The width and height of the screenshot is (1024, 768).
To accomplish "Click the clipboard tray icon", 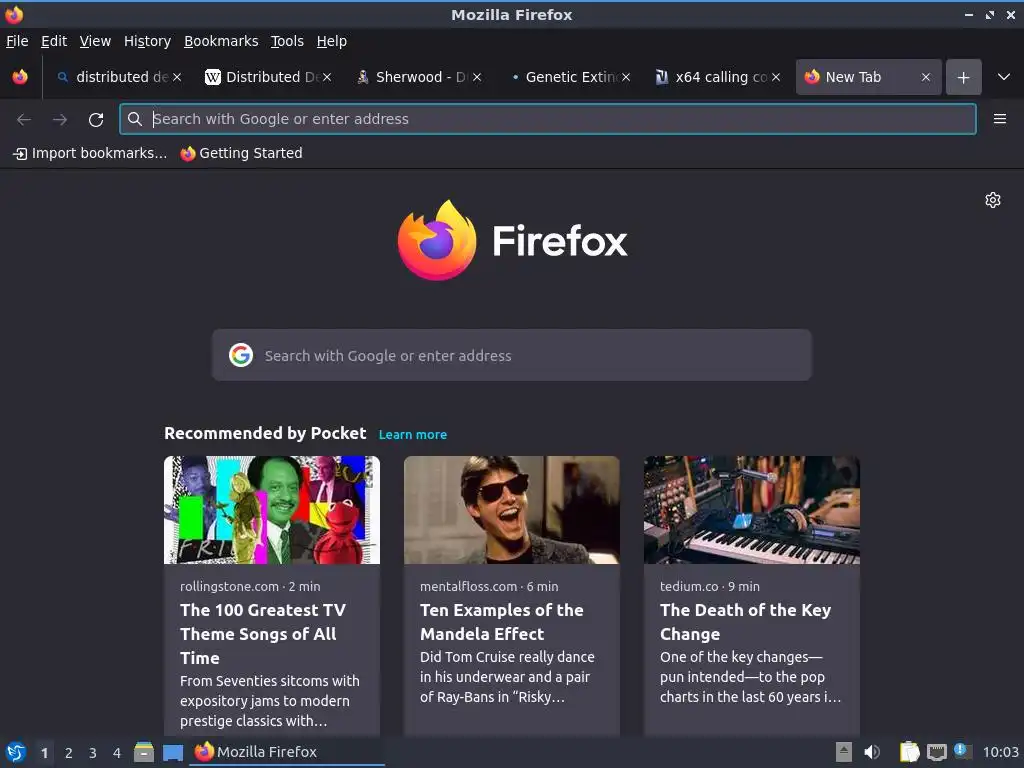I will [909, 752].
